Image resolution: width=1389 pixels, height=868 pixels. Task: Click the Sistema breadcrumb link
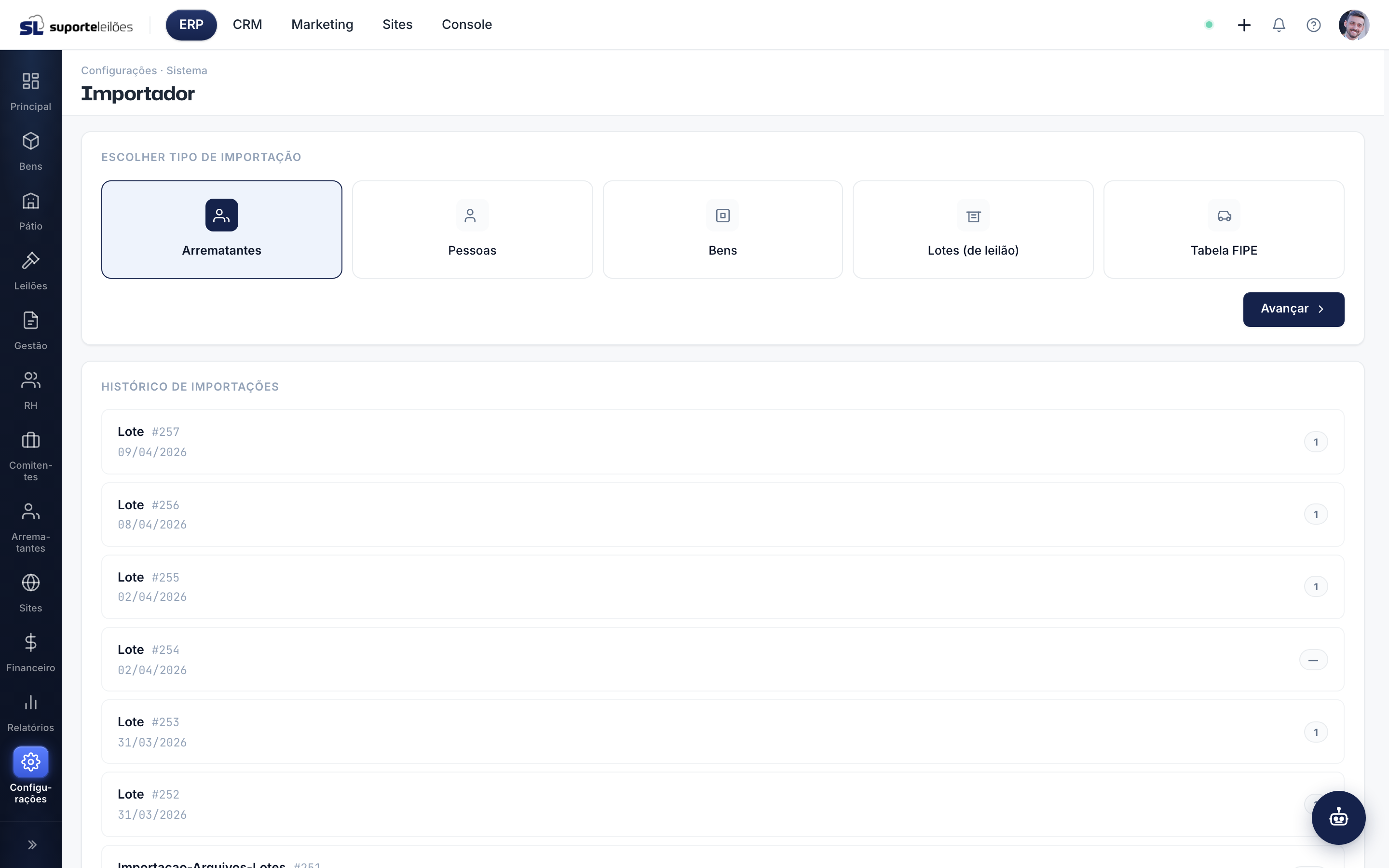click(187, 70)
